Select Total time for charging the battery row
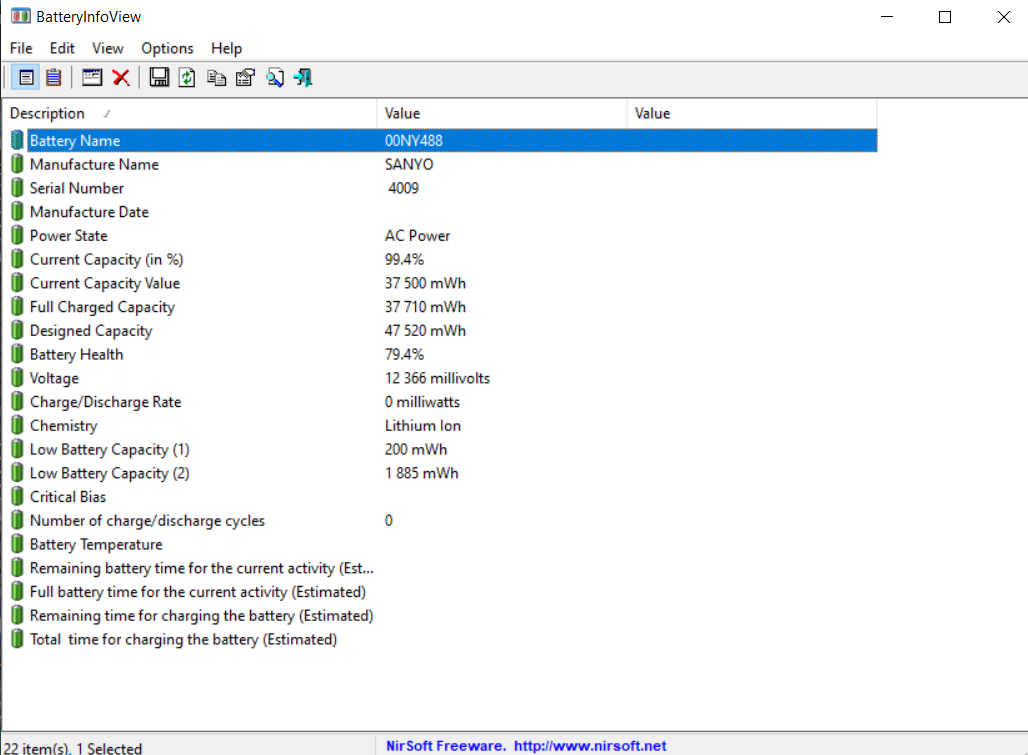This screenshot has width=1028, height=755. (x=441, y=639)
